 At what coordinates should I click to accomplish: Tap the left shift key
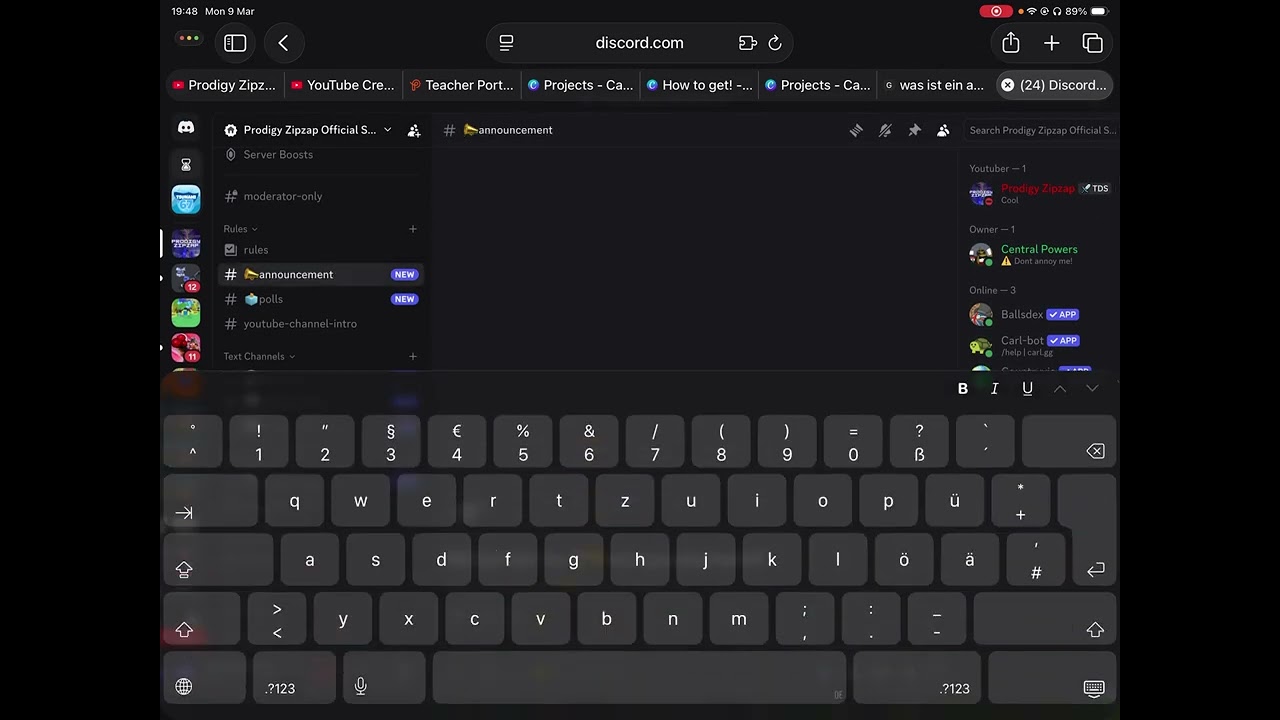pyautogui.click(x=202, y=619)
